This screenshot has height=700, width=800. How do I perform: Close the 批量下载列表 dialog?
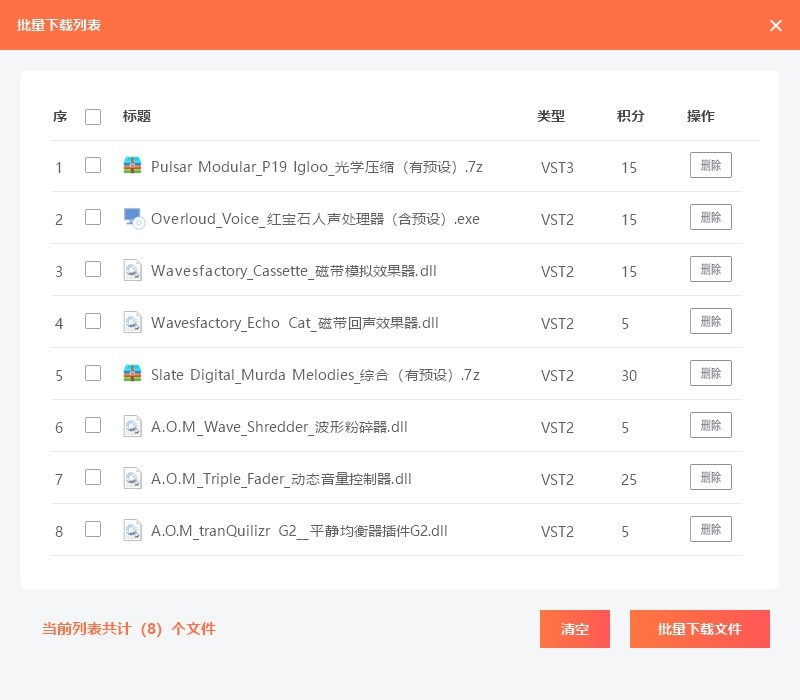(x=776, y=25)
